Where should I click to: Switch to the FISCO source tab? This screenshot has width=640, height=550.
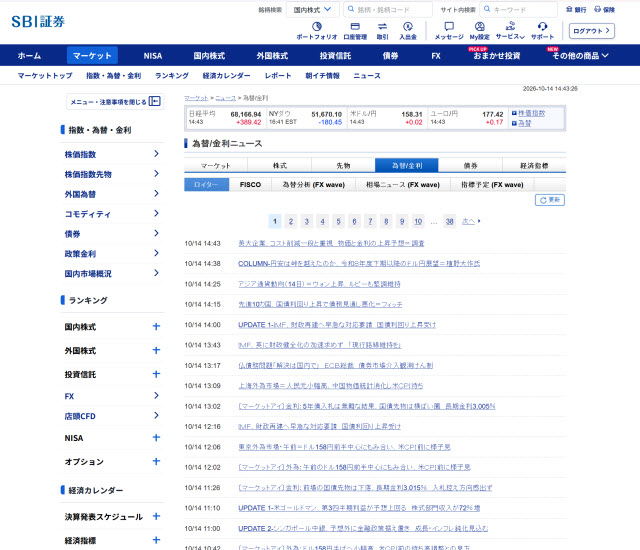[250, 184]
